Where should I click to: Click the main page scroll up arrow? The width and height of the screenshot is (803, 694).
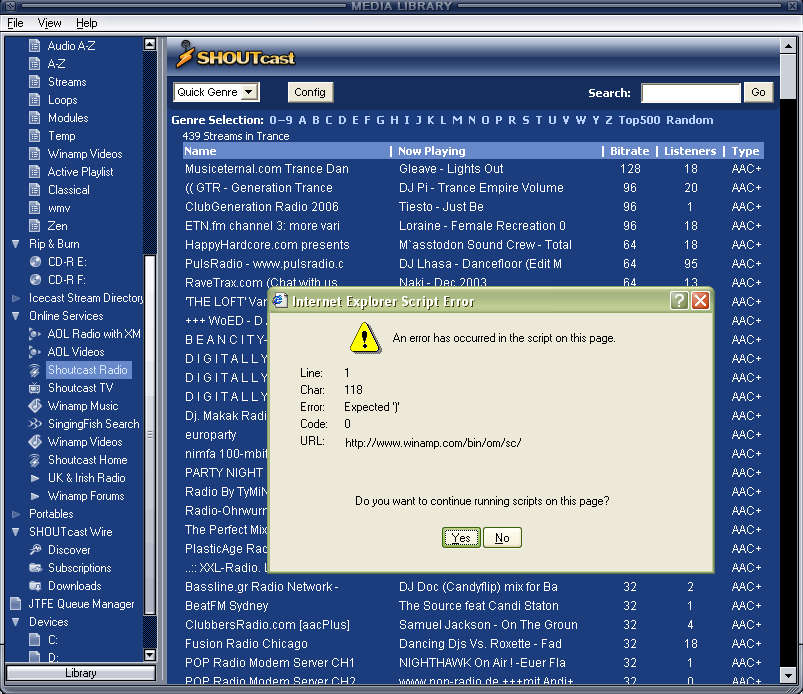click(788, 46)
